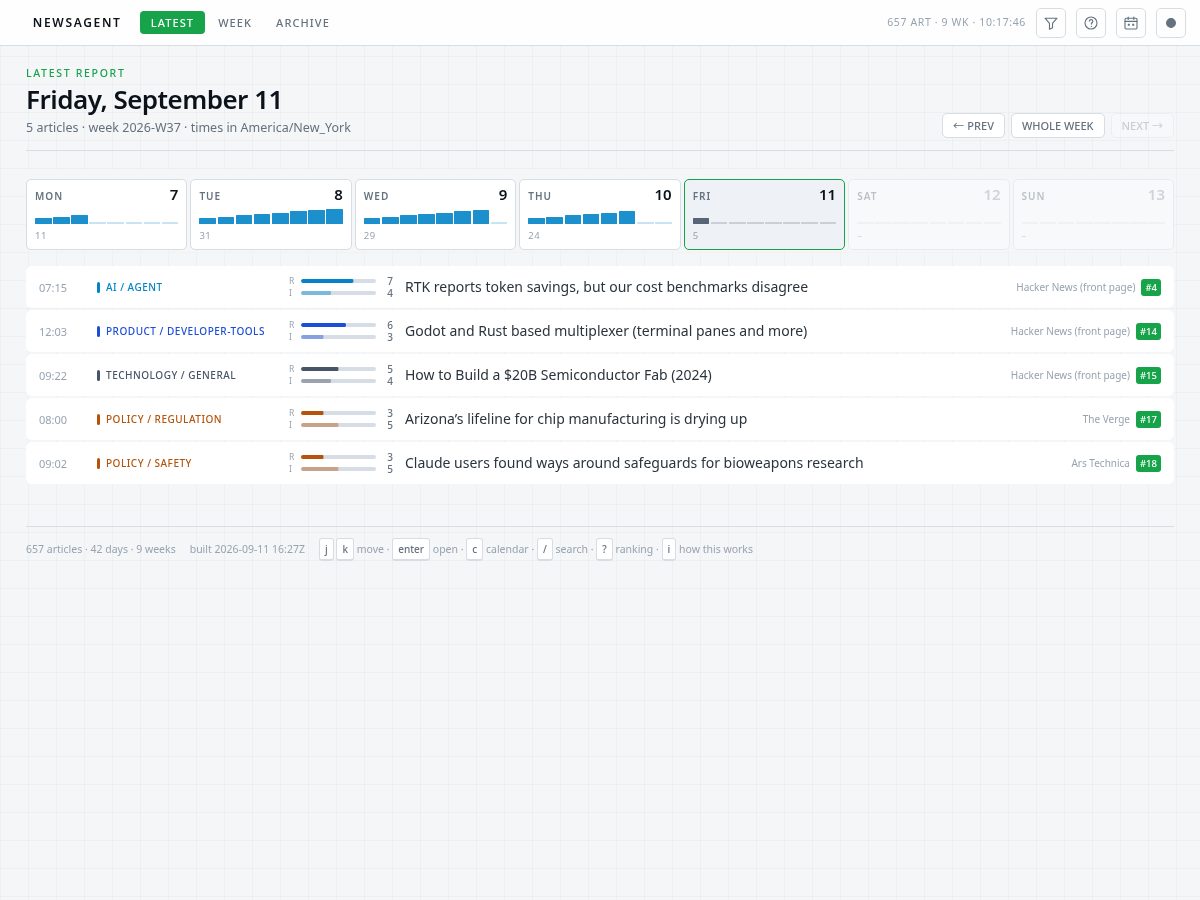Click the 09:02 timestamp

coord(53,464)
